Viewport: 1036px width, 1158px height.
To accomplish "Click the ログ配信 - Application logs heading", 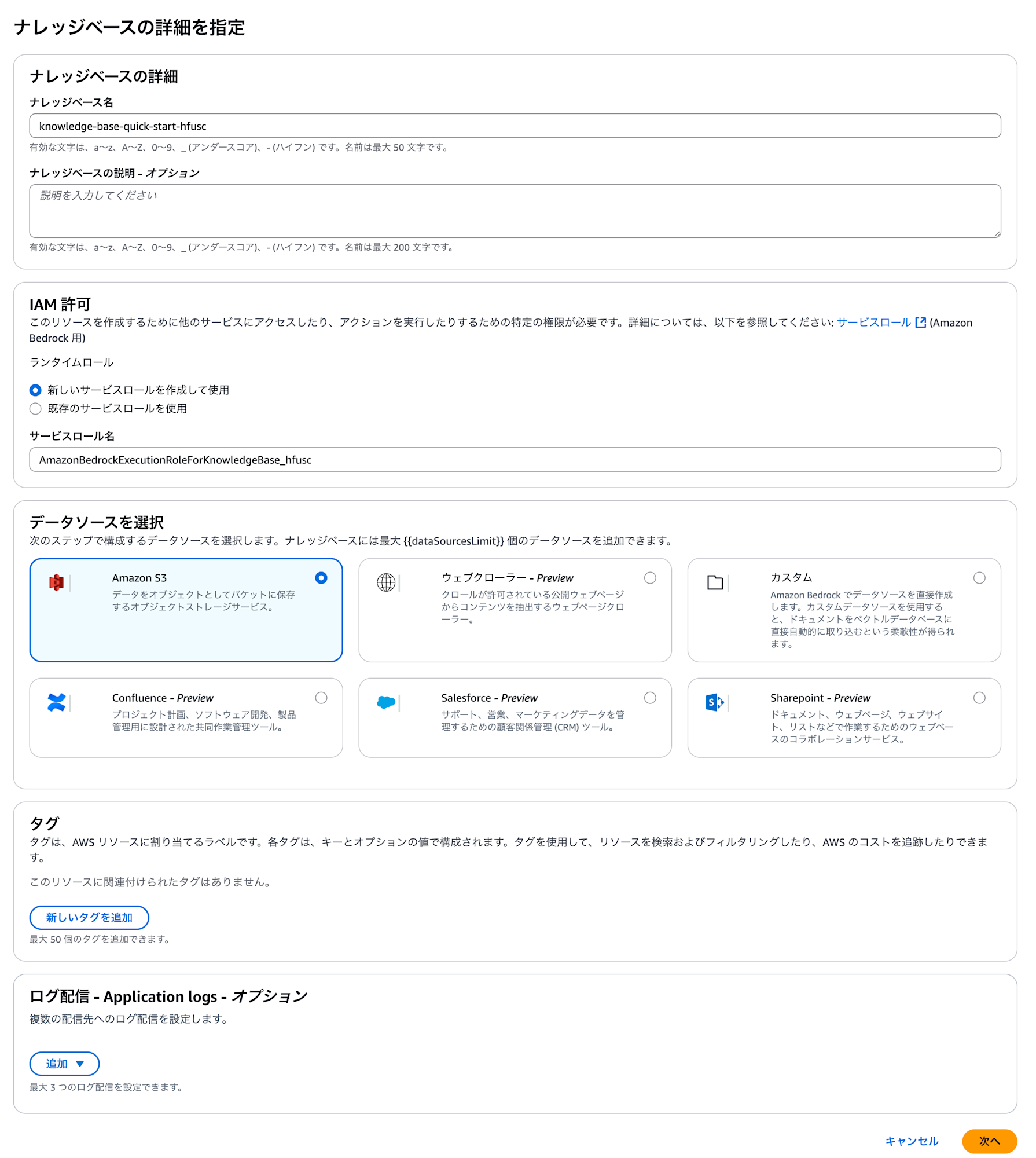I will pyautogui.click(x=168, y=996).
